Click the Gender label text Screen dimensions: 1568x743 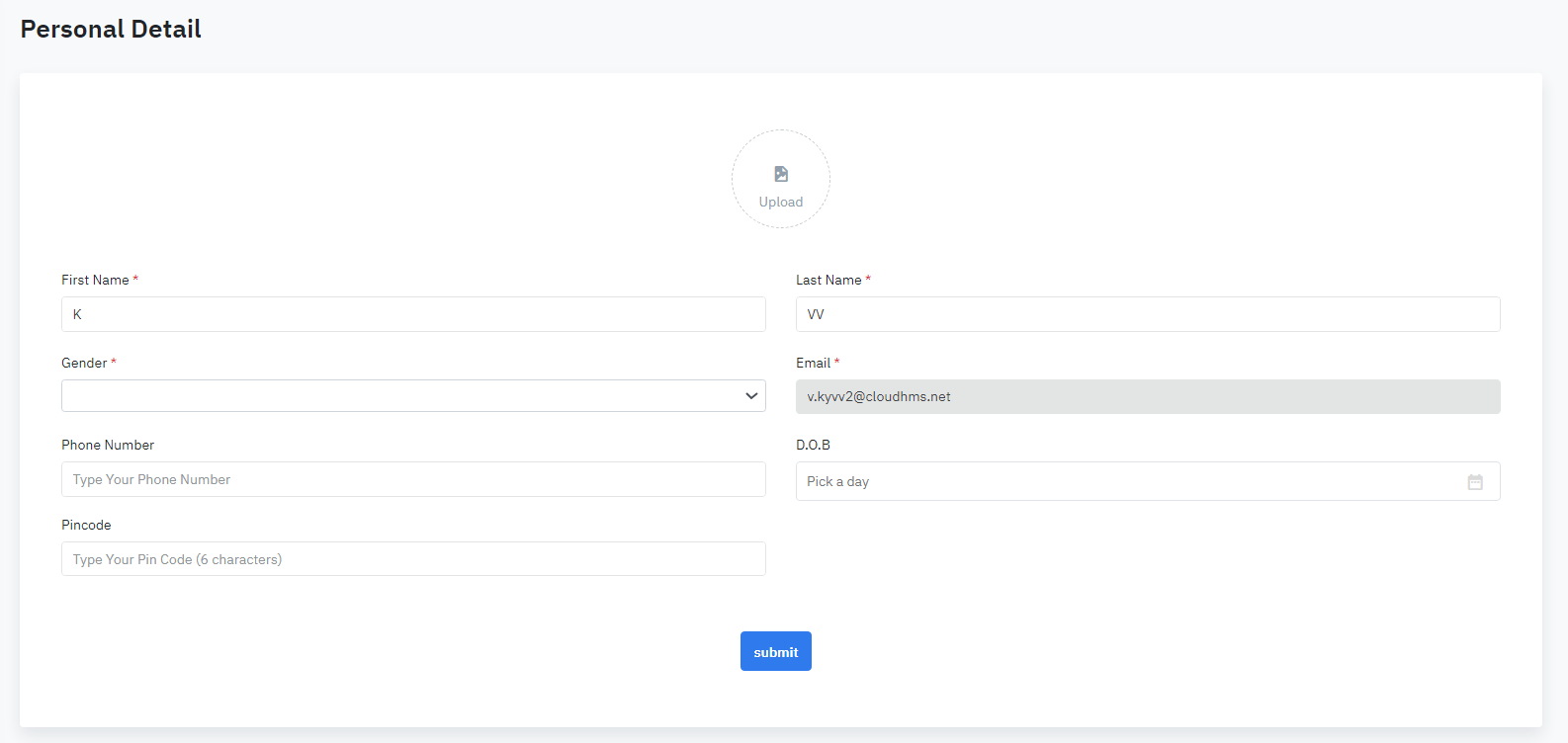(84, 363)
